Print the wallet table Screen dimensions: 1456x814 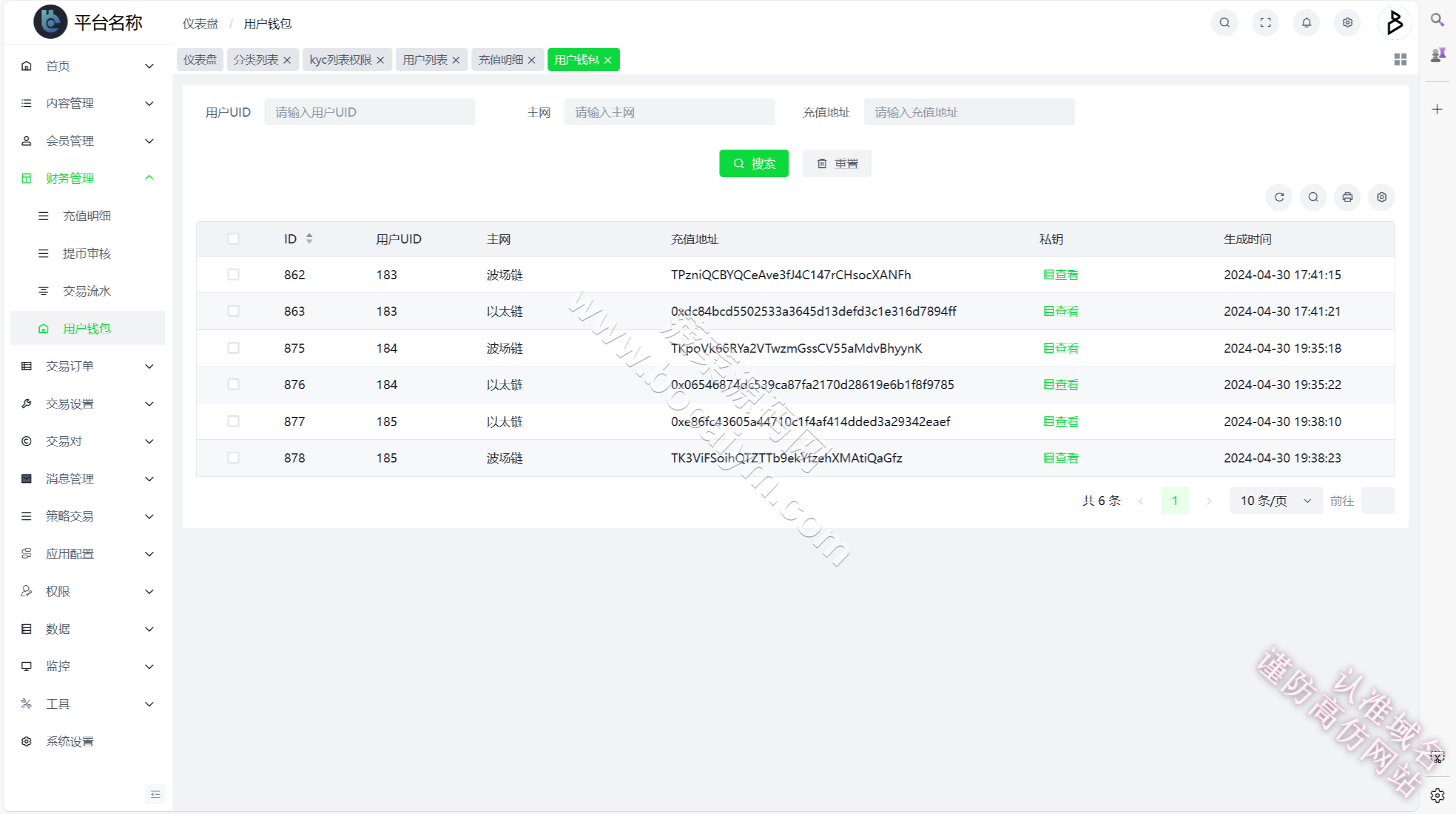pos(1347,197)
